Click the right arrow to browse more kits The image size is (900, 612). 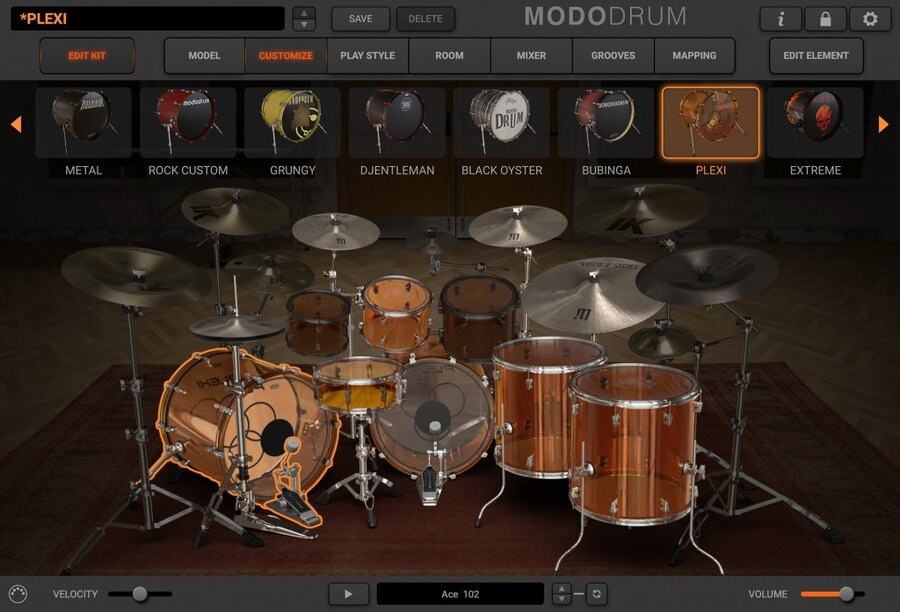(x=882, y=124)
